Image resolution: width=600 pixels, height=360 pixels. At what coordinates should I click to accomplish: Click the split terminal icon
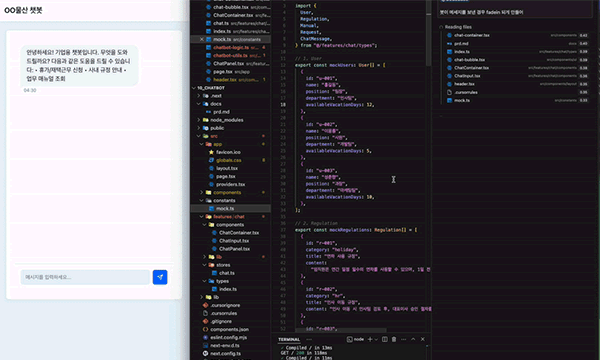coord(385,339)
